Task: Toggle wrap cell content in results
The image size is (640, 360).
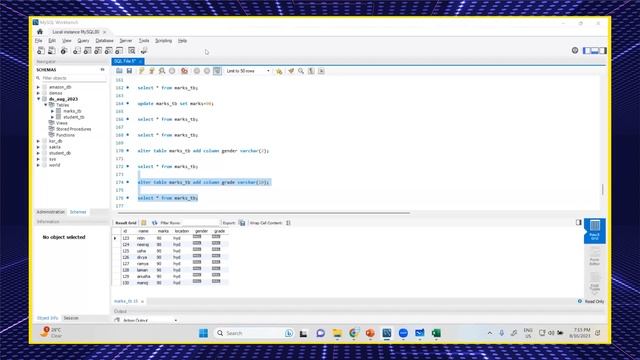Action: point(288,223)
